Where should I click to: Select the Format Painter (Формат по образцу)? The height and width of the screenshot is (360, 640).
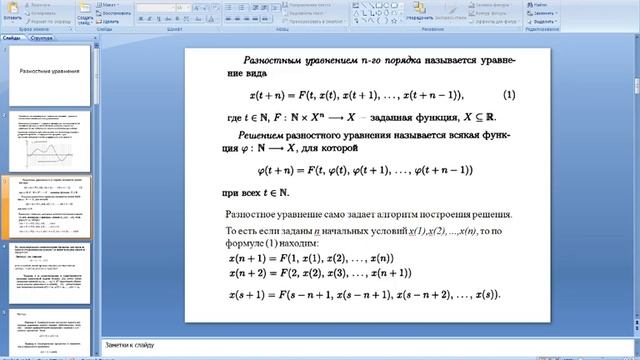(48, 21)
